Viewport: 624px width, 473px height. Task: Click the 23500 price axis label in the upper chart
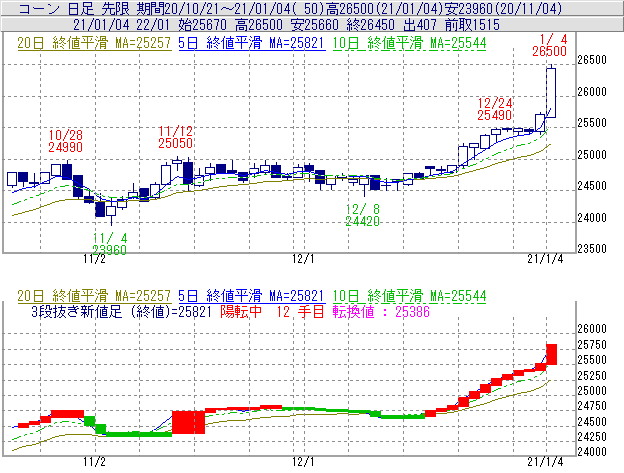tap(592, 249)
